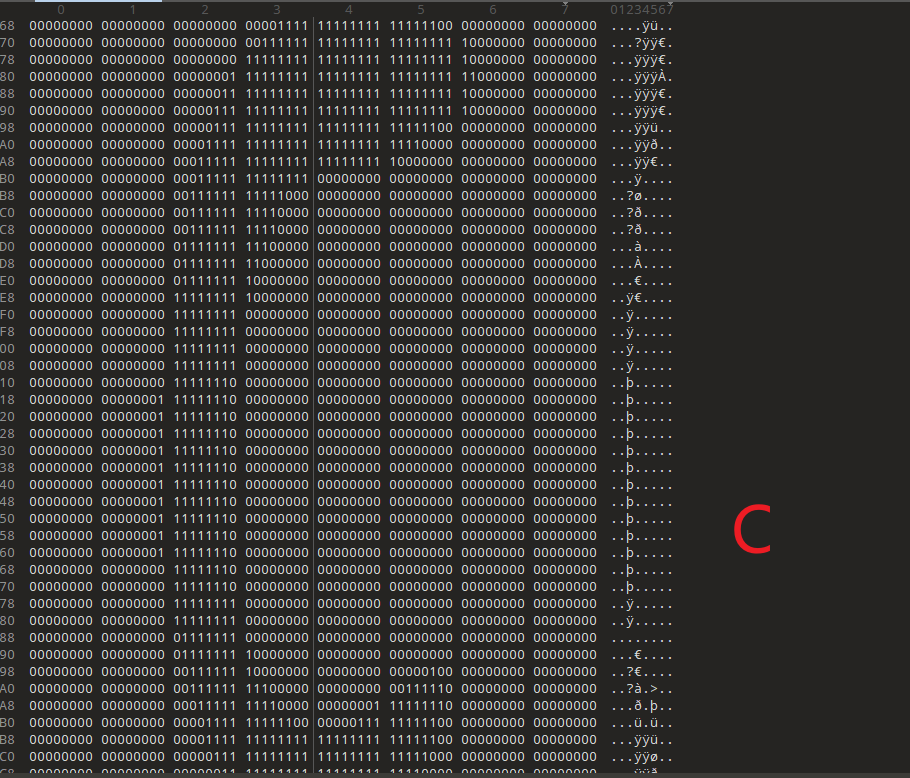The width and height of the screenshot is (910, 778).
Task: Click the all-dots decoded text ........
Action: pyautogui.click(x=642, y=641)
